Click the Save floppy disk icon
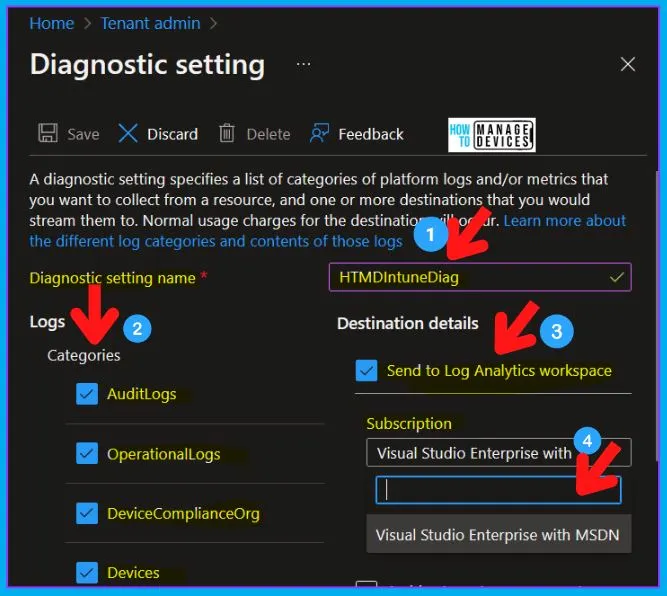Viewport: 667px width, 596px height. [x=48, y=133]
